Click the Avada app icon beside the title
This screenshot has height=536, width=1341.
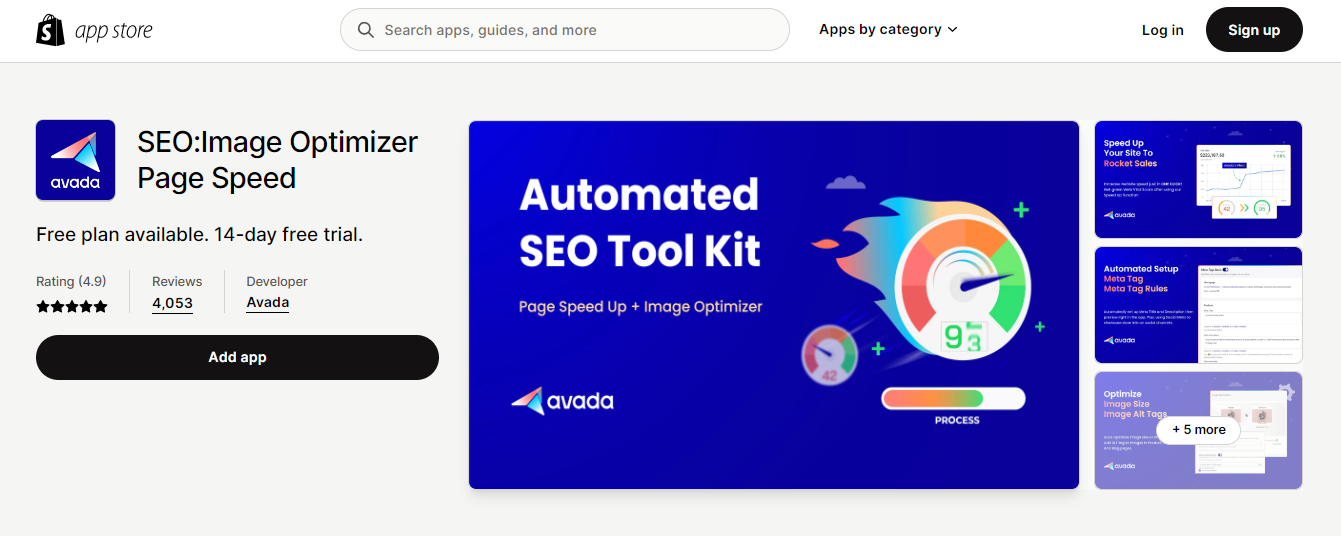coord(76,160)
